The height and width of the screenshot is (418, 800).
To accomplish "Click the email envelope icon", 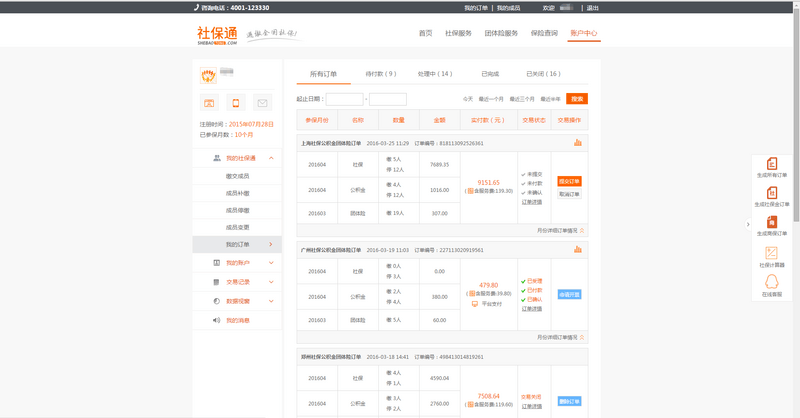I will (262, 103).
